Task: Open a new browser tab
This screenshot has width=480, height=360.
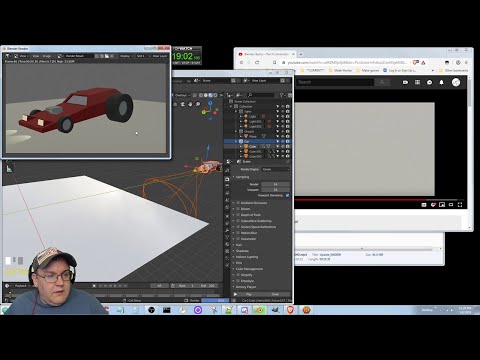Action: coord(301,54)
